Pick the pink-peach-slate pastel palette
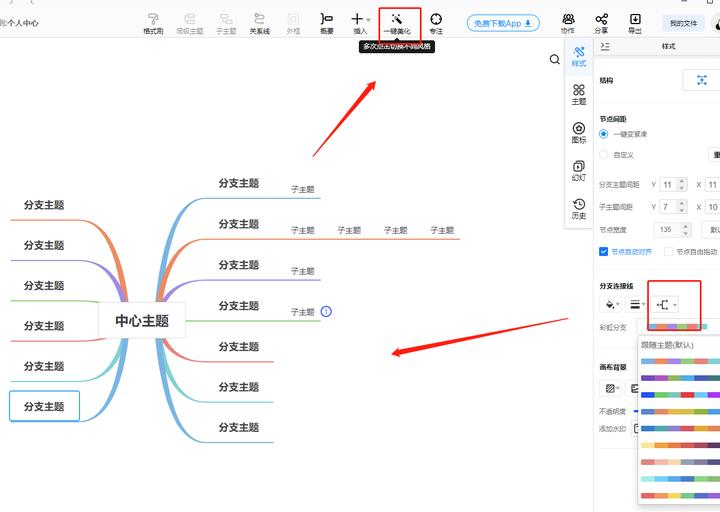Image resolution: width=720 pixels, height=512 pixels. pos(680,462)
